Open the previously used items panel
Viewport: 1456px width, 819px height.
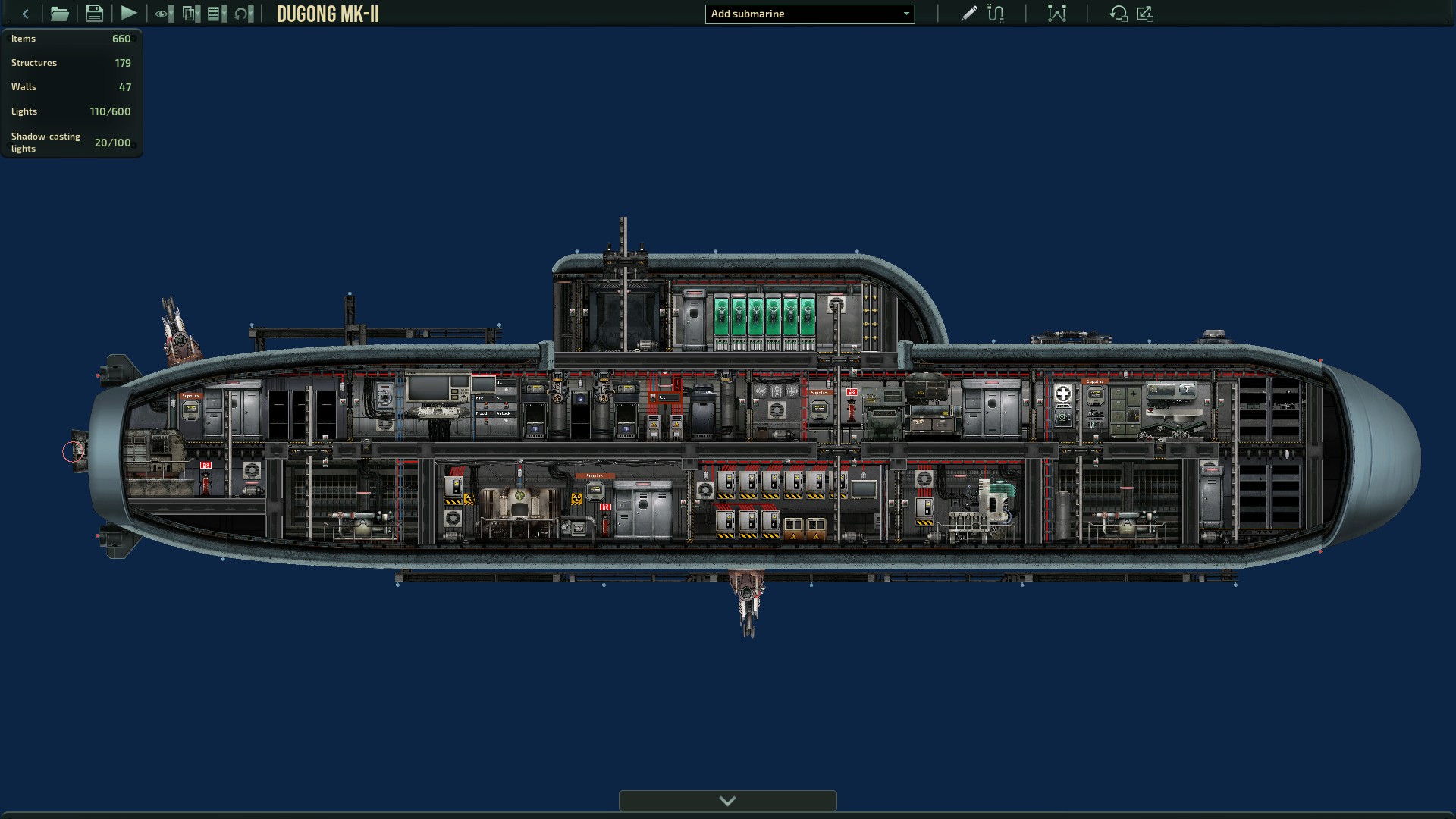pyautogui.click(x=191, y=14)
